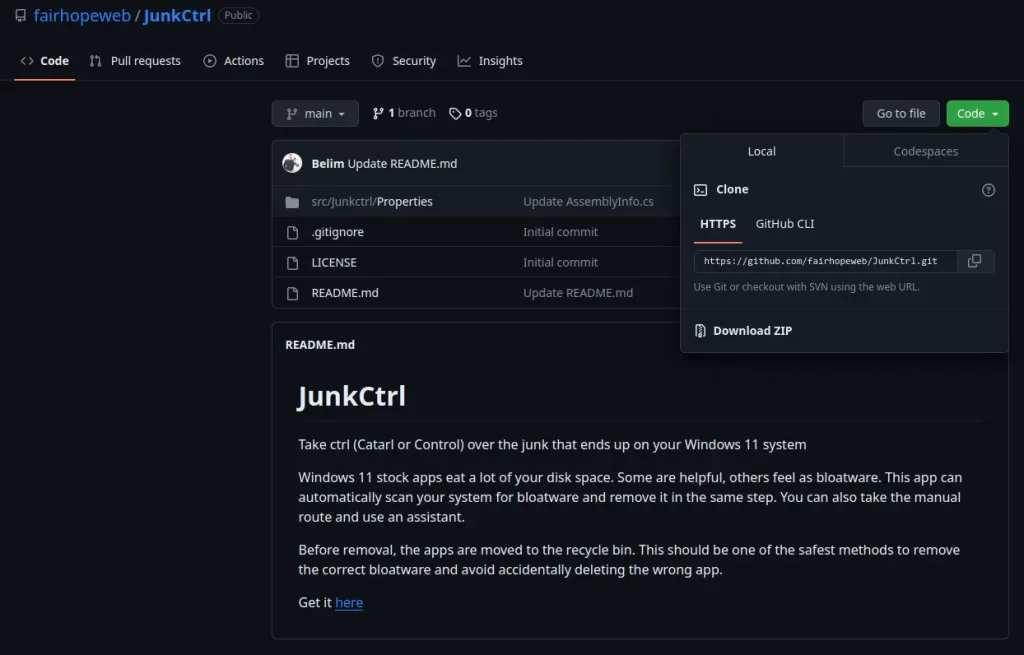Click the file icon for .gitignore

292,232
